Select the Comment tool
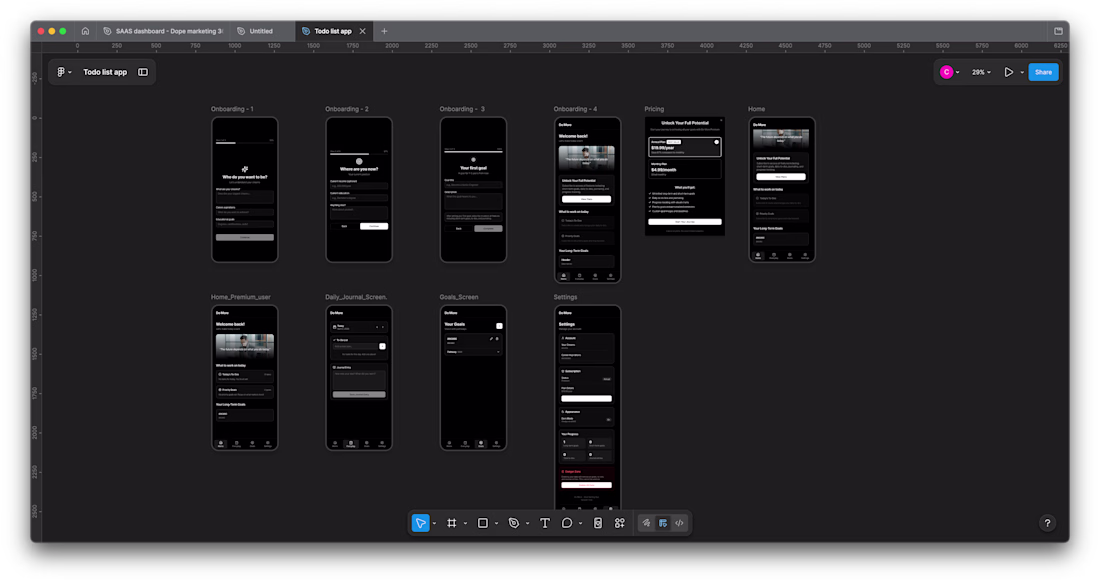Image resolution: width=1100 pixels, height=583 pixels. (567, 523)
